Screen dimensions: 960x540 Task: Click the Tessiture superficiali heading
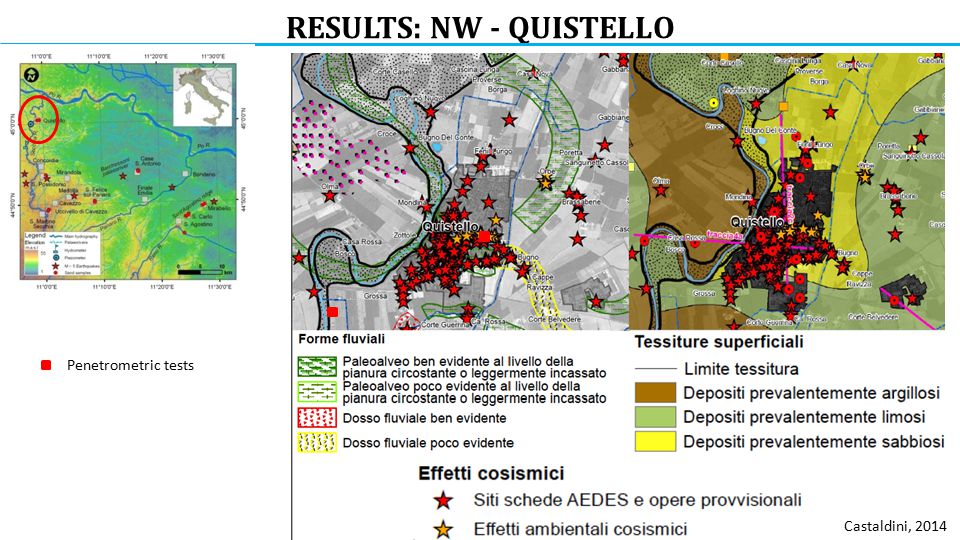[x=719, y=342]
